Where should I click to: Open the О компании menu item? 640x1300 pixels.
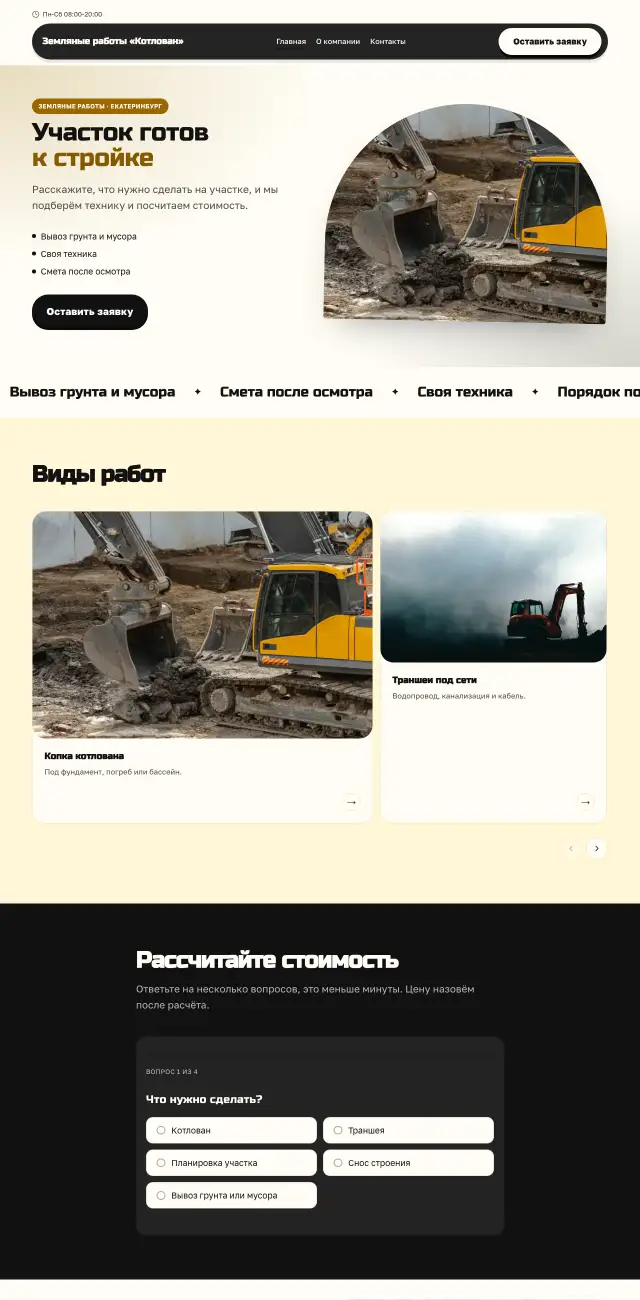click(338, 41)
